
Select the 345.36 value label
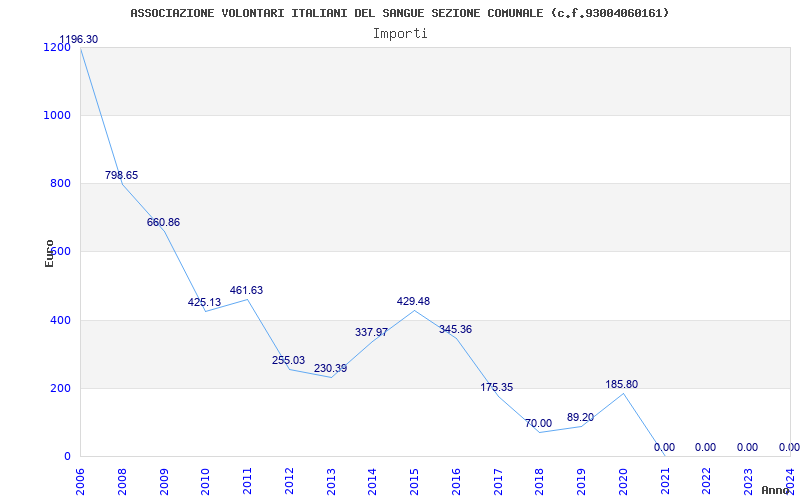(x=455, y=329)
